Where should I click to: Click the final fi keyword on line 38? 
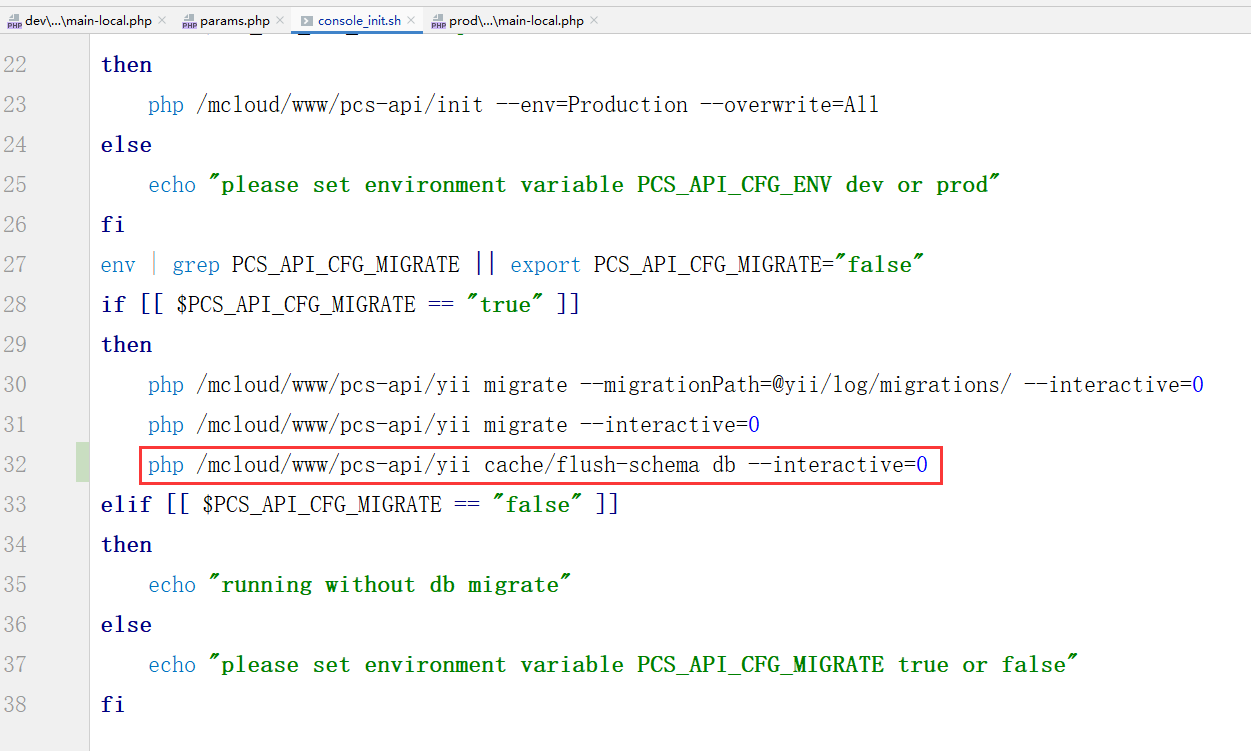(113, 705)
